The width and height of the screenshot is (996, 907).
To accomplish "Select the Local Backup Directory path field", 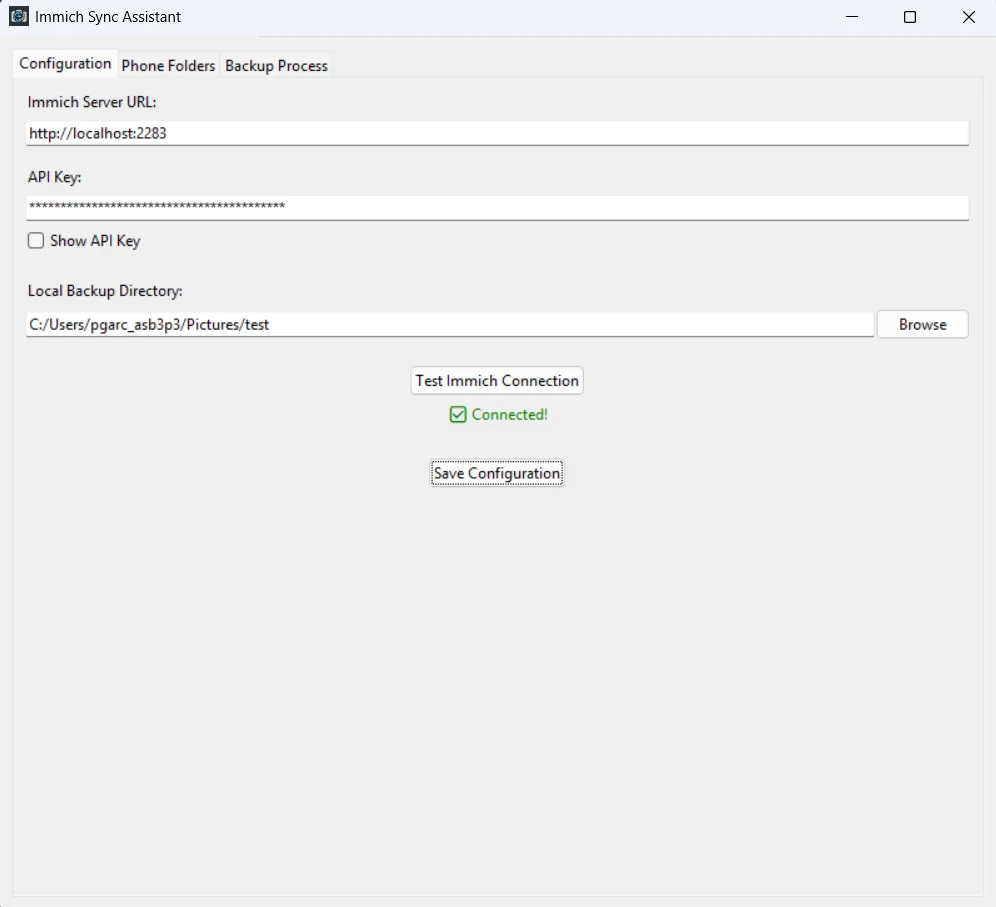I will point(450,325).
